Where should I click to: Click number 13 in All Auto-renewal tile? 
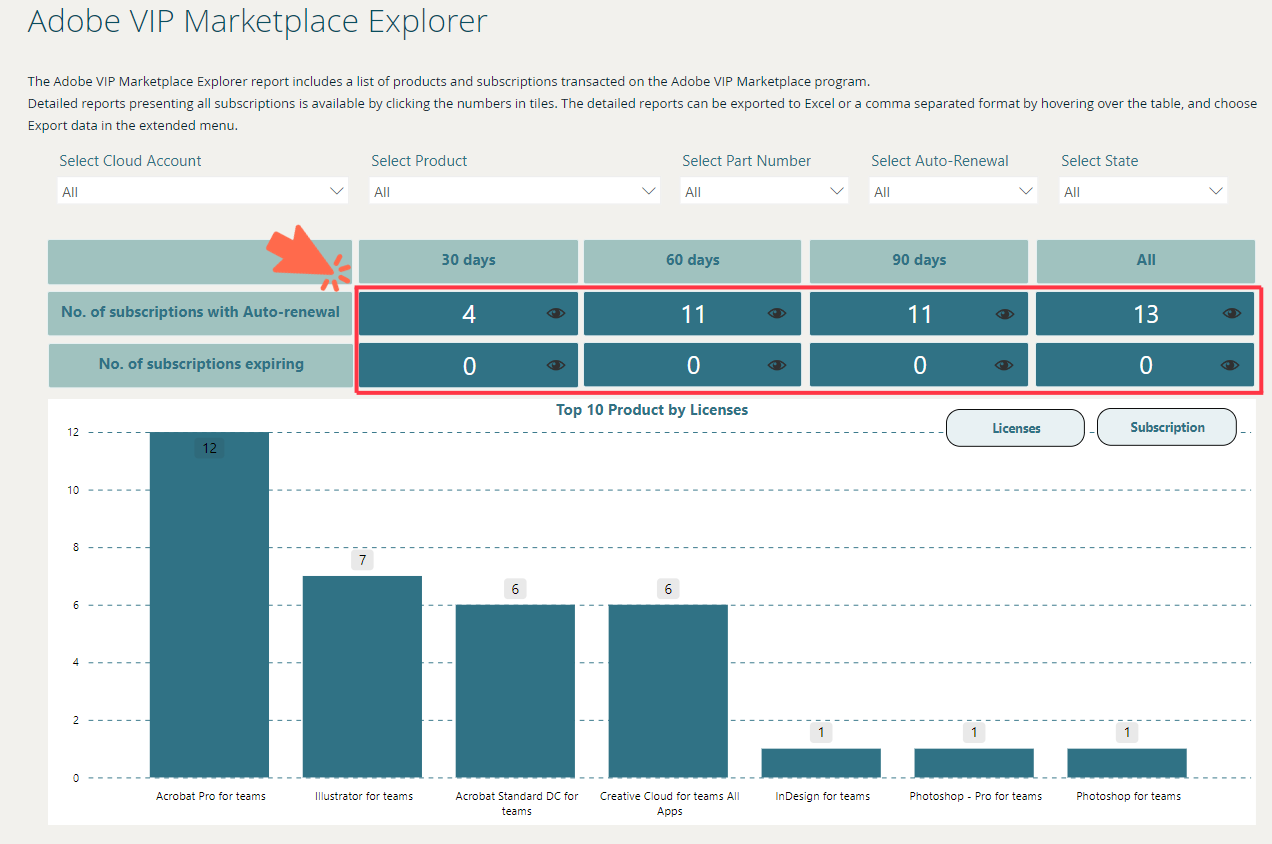click(x=1146, y=314)
